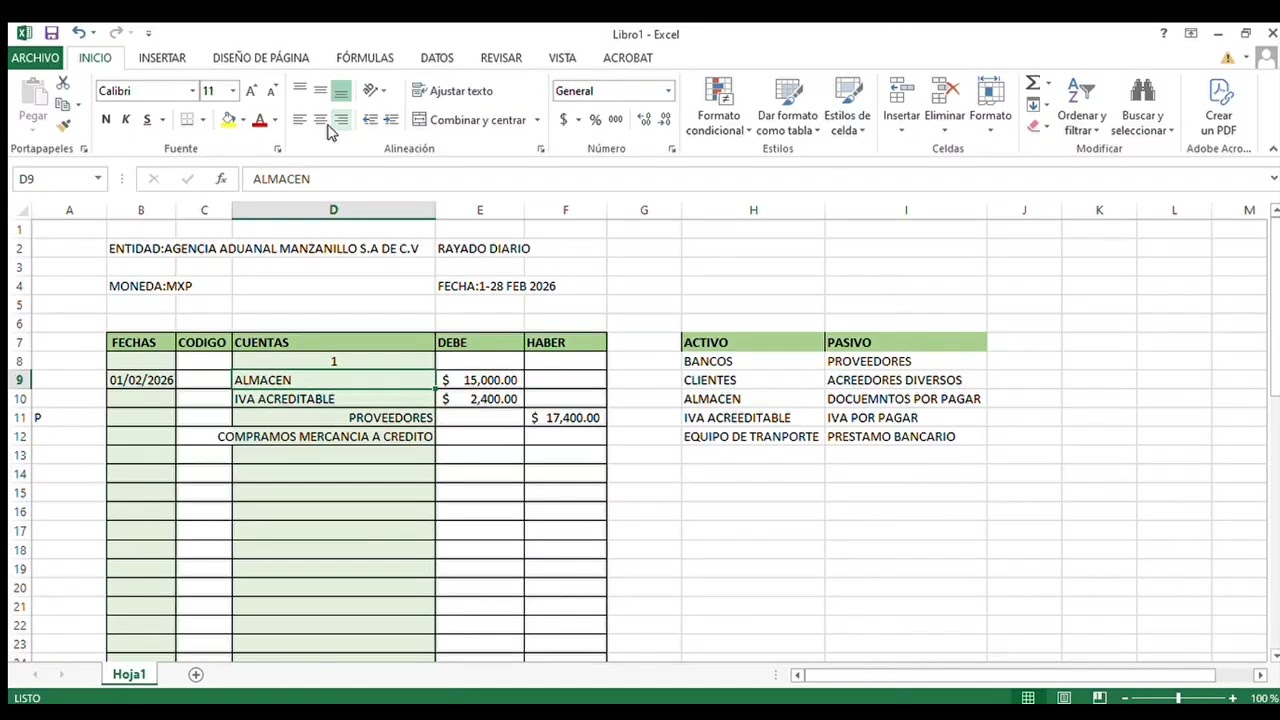Toggle Ajustar texto wrap option

452,91
